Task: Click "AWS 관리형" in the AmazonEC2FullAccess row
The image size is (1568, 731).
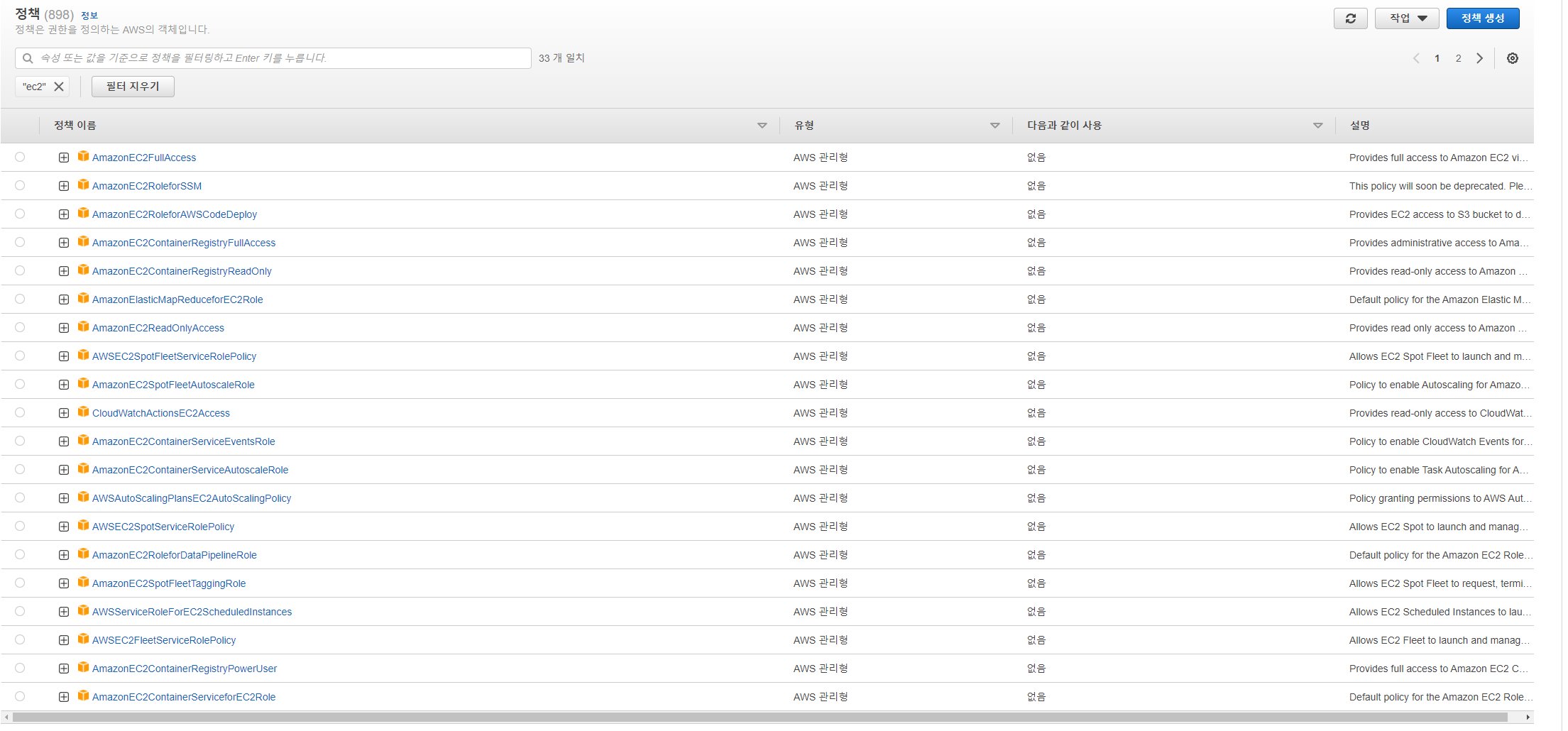Action: pos(821,158)
